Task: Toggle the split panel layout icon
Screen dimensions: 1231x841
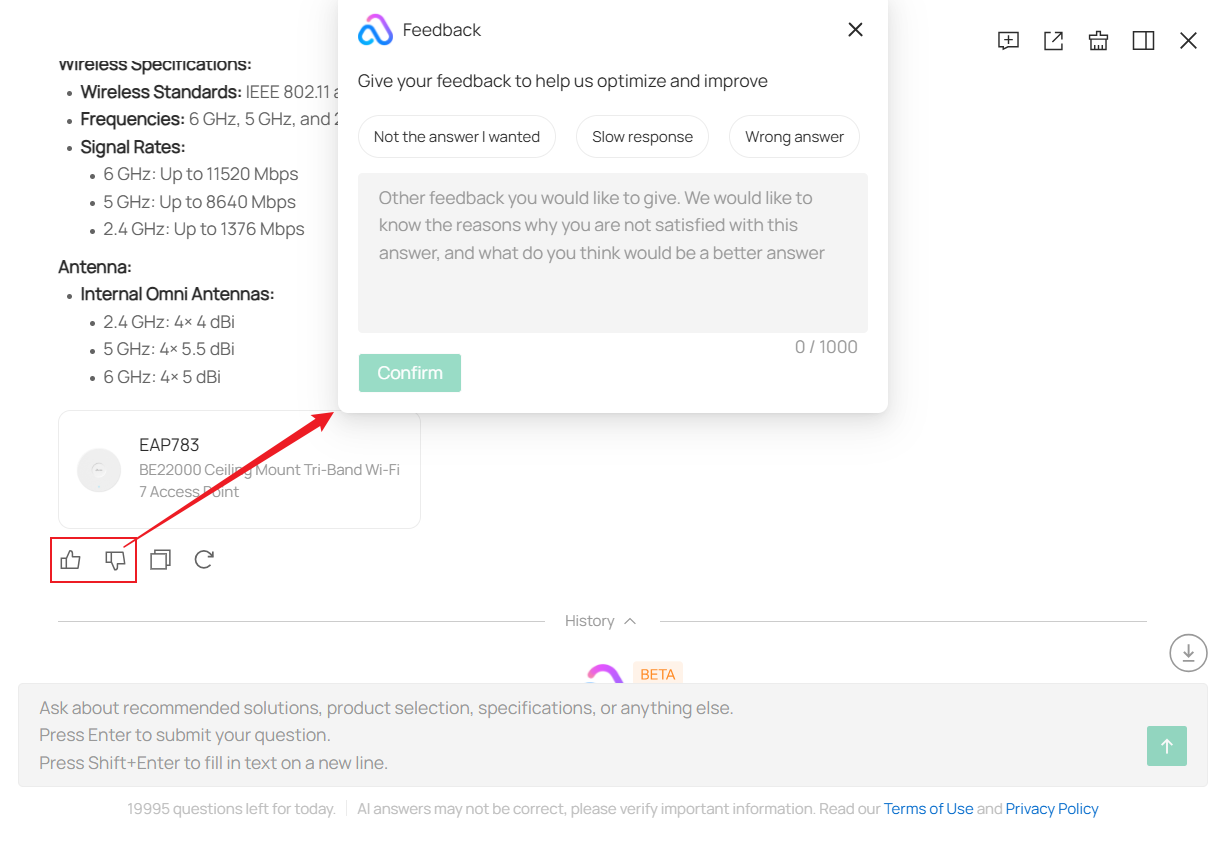Action: click(x=1143, y=41)
